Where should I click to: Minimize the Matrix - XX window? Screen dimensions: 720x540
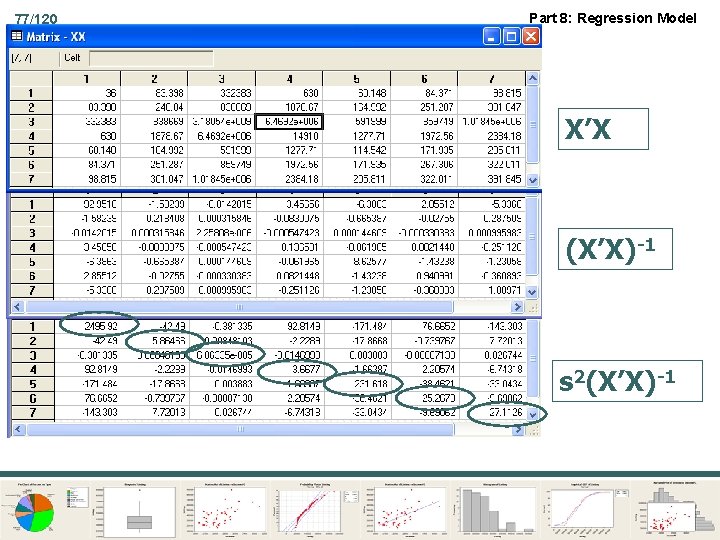coord(491,36)
